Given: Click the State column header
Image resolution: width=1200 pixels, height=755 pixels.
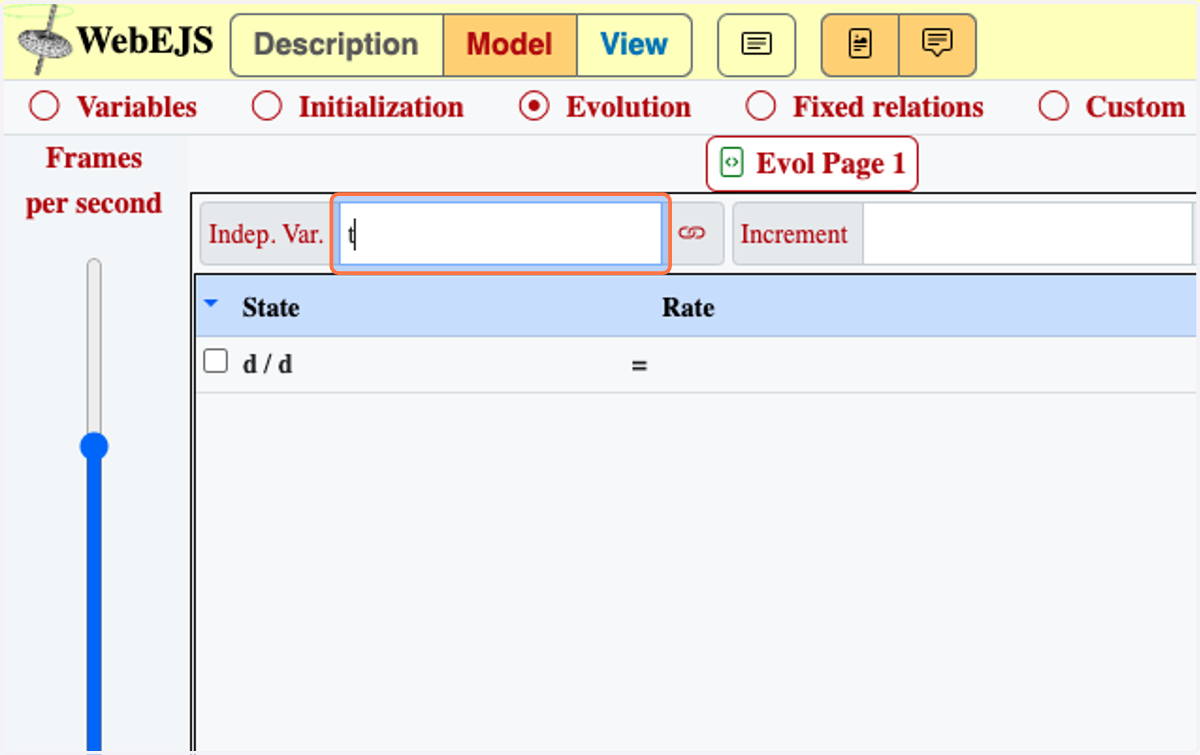Looking at the screenshot, I should [x=271, y=307].
